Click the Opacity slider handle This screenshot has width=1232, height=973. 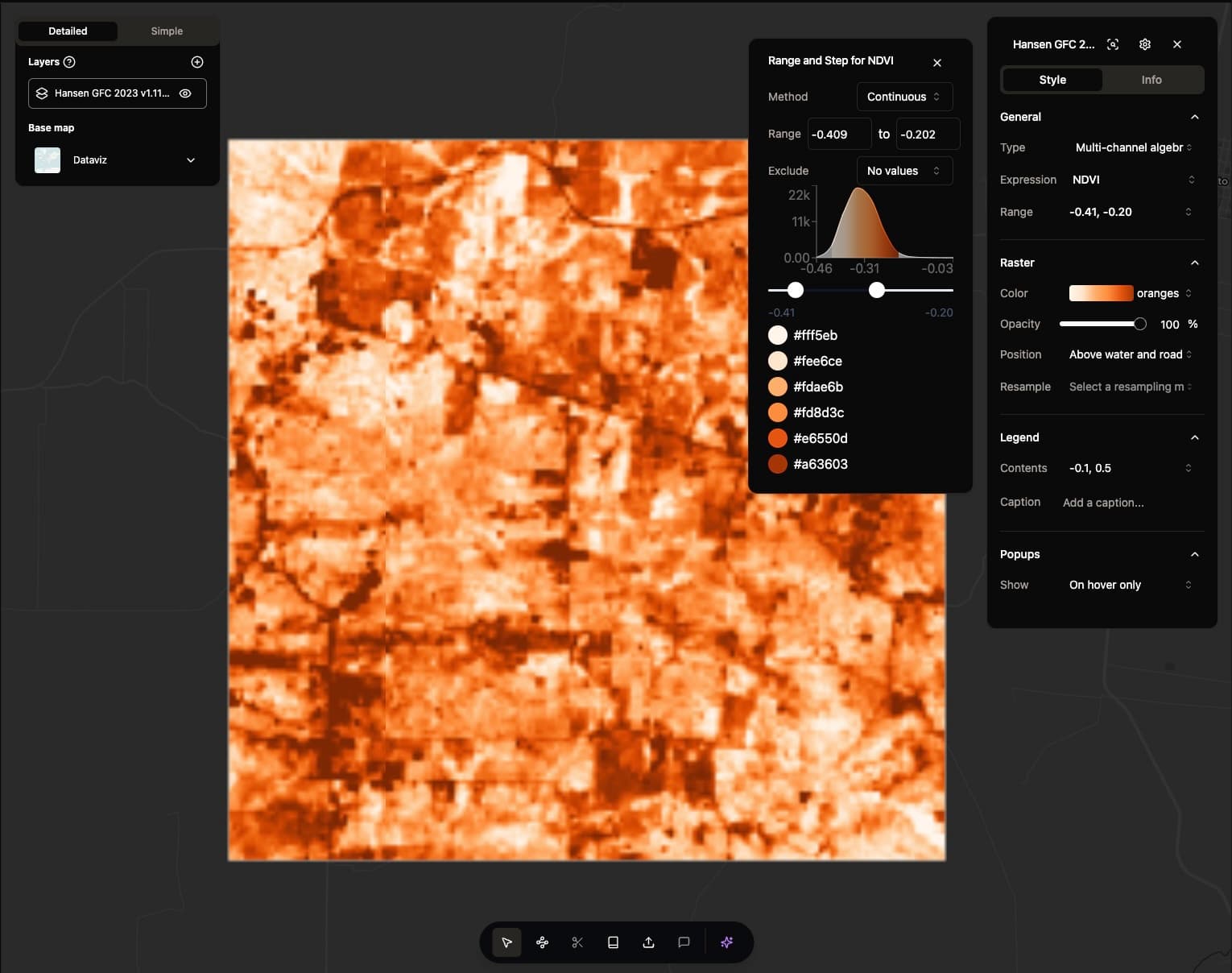(1139, 324)
